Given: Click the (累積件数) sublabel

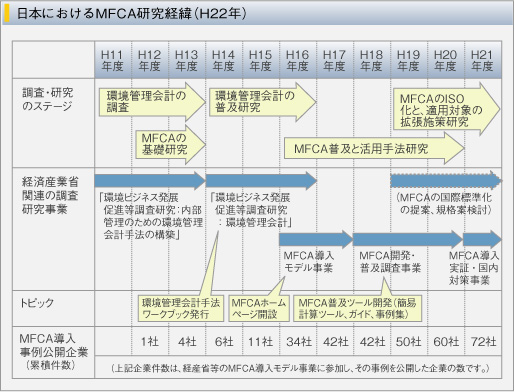Looking at the screenshot, I should pyautogui.click(x=50, y=365).
